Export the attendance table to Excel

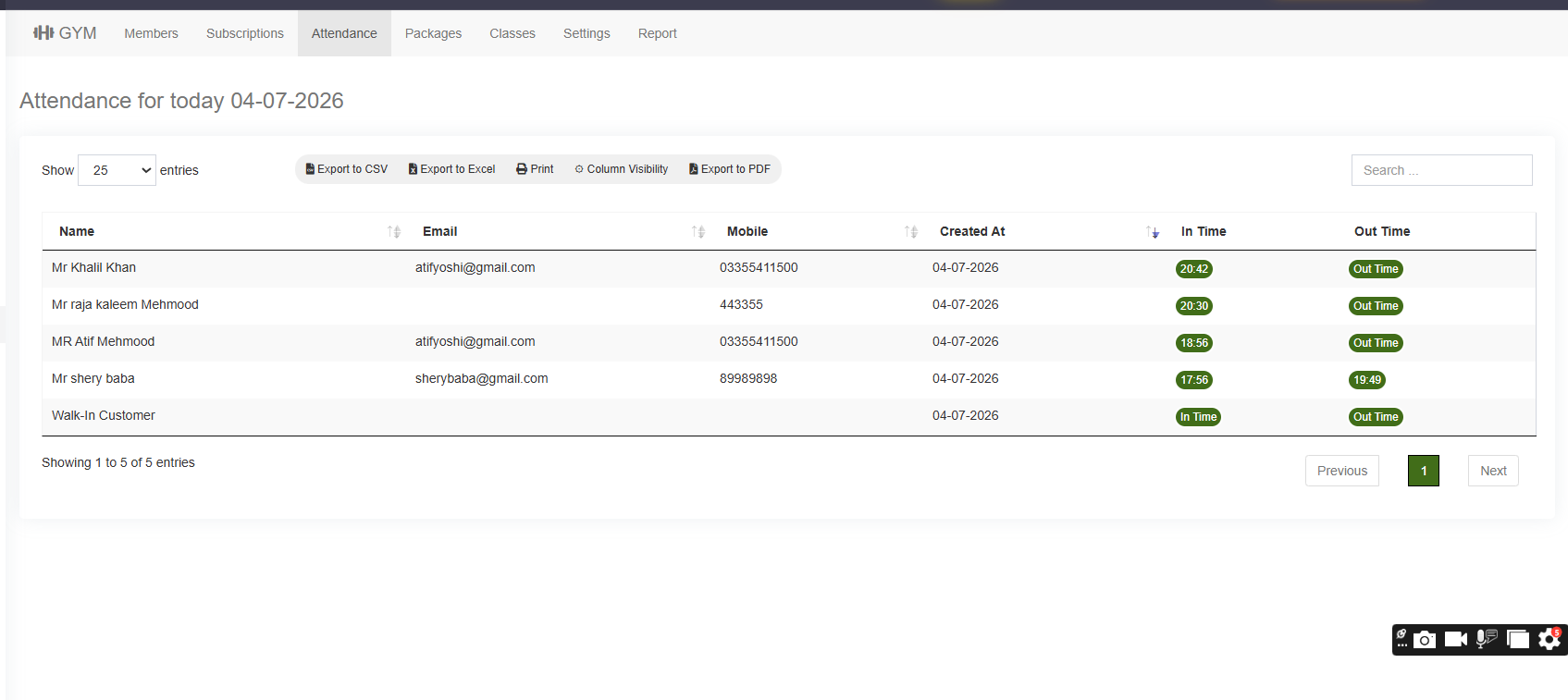point(452,169)
